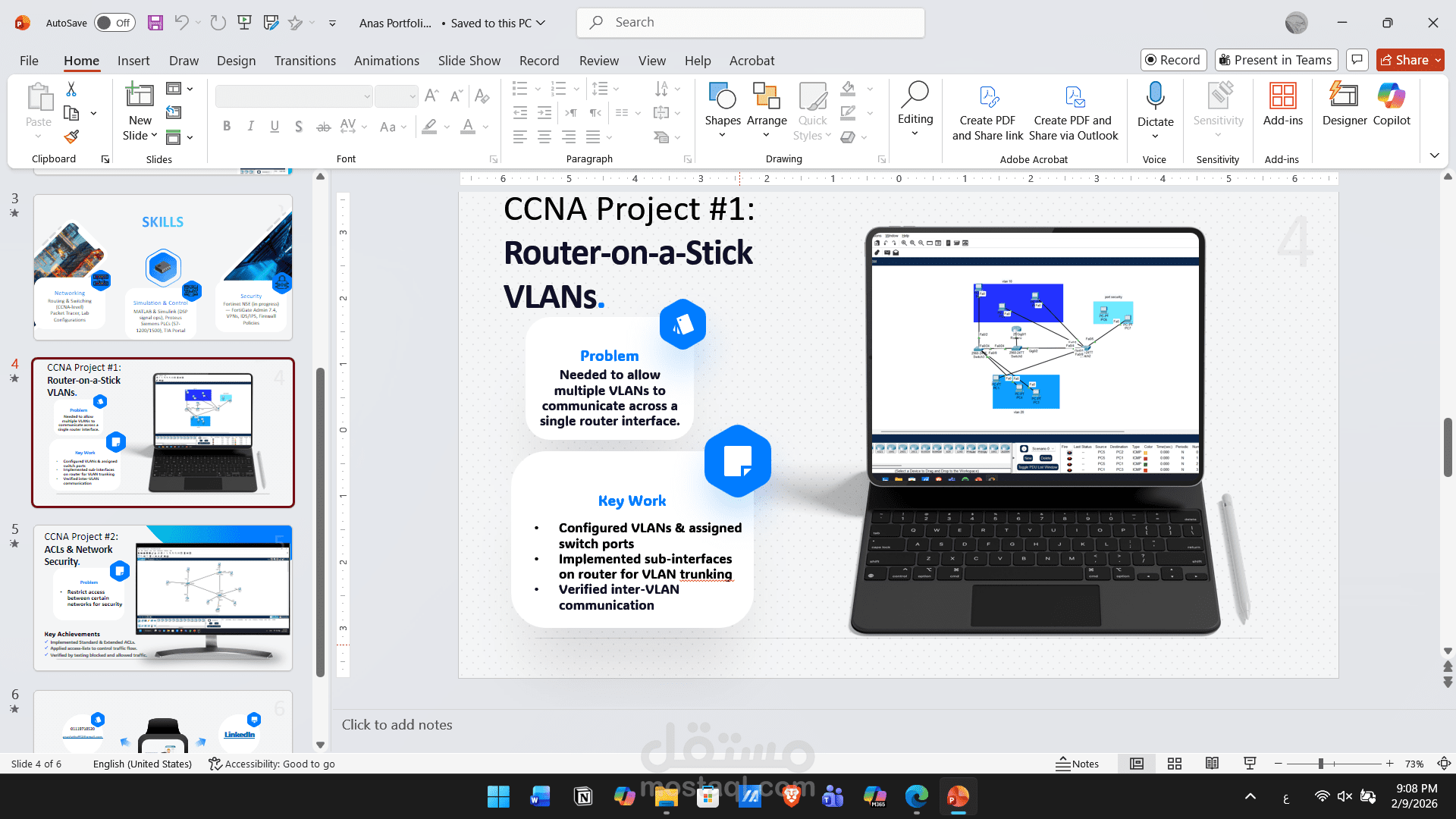Decrease font size with smaller A icon

click(456, 96)
